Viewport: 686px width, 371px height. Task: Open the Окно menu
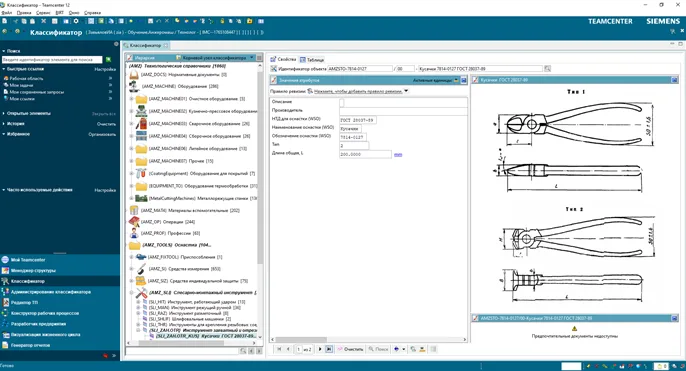point(74,13)
